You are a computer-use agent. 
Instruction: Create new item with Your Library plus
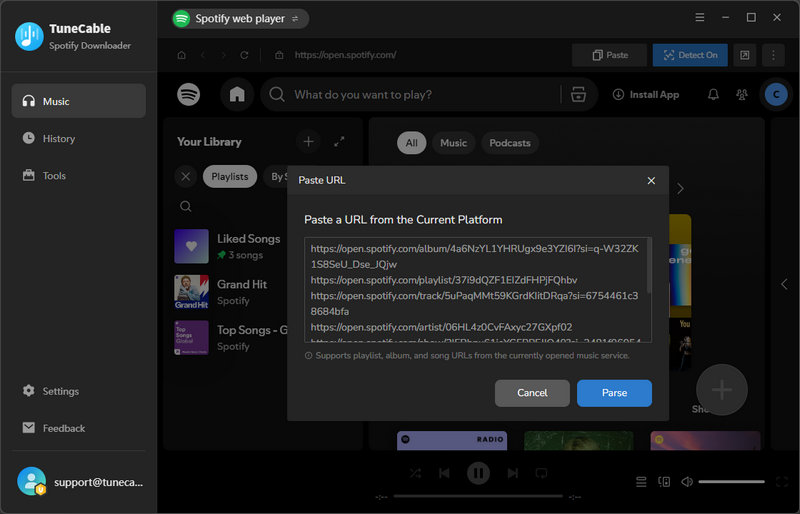click(x=308, y=141)
